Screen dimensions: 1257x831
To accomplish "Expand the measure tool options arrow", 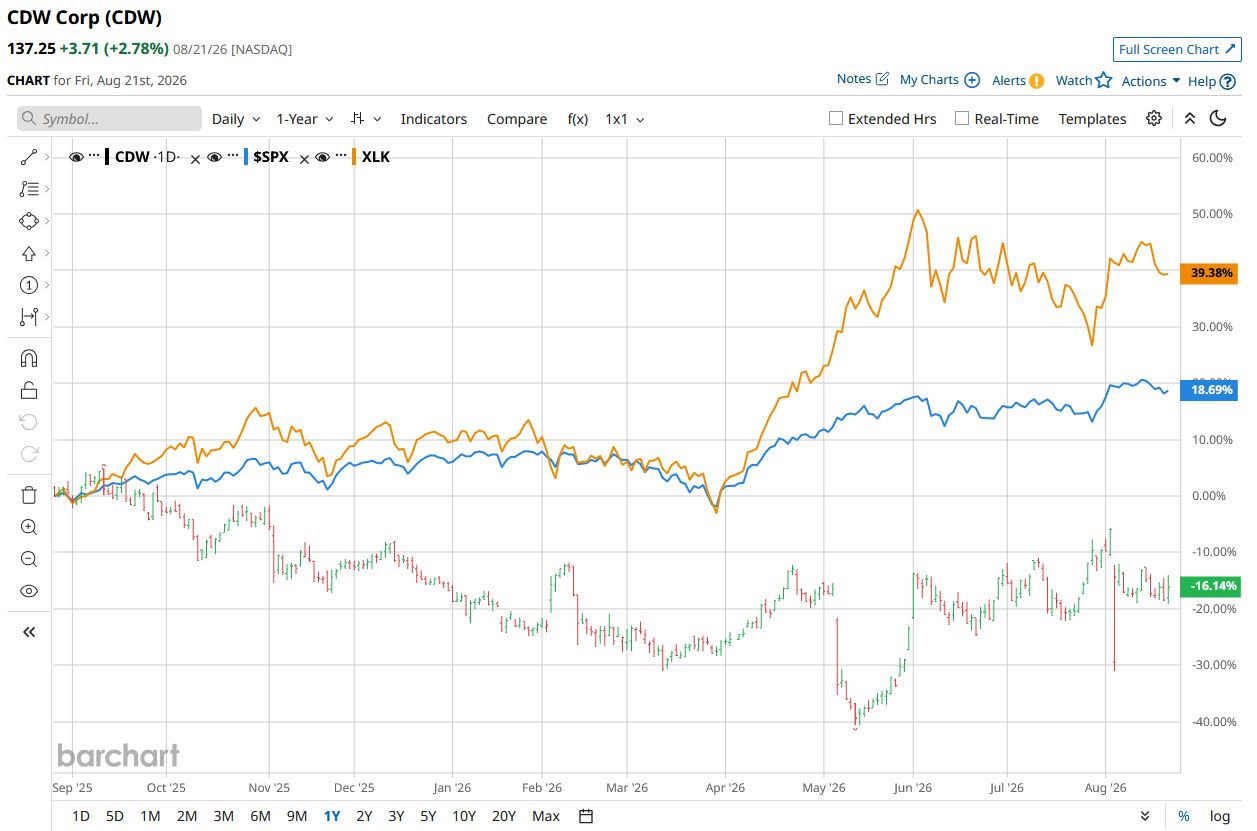I will tap(47, 317).
